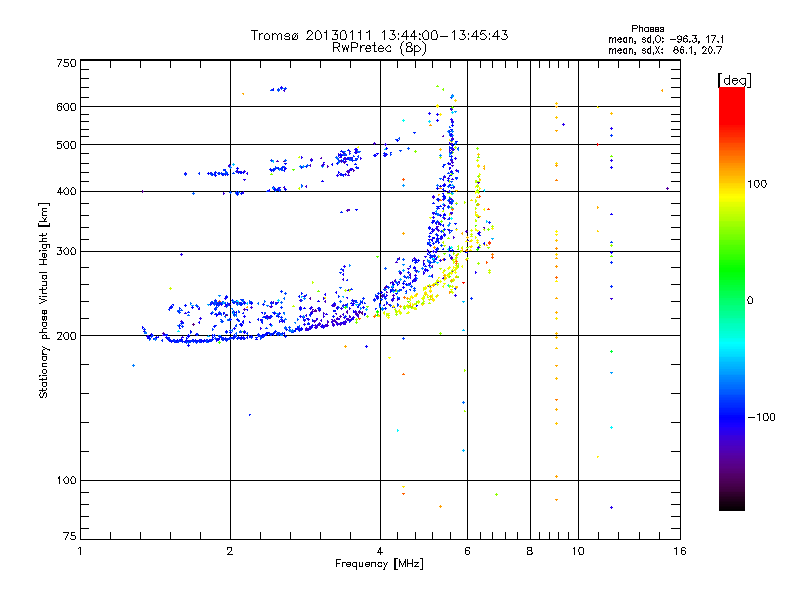Click the x-axis tick label '16'
800x600 pixels.
[680, 551]
